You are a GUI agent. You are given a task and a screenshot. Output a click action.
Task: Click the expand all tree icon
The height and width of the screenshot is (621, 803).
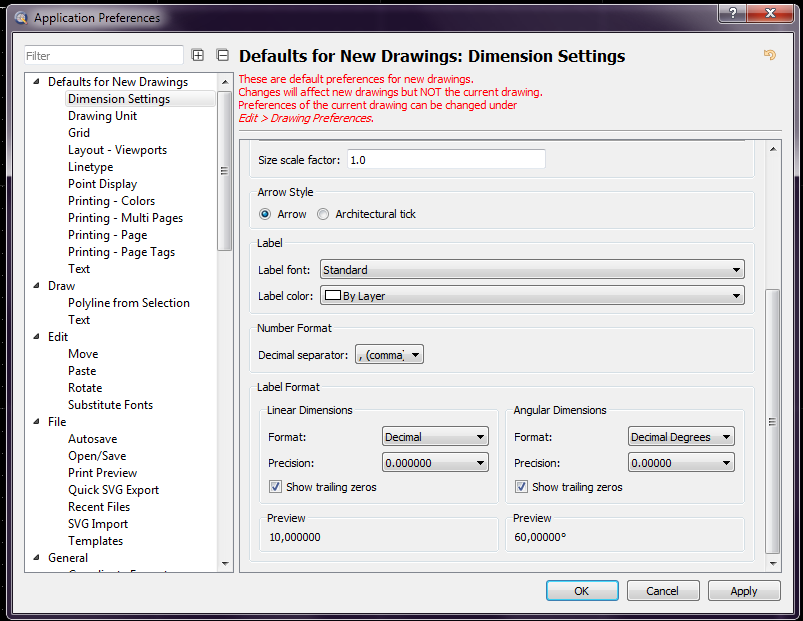[x=198, y=56]
